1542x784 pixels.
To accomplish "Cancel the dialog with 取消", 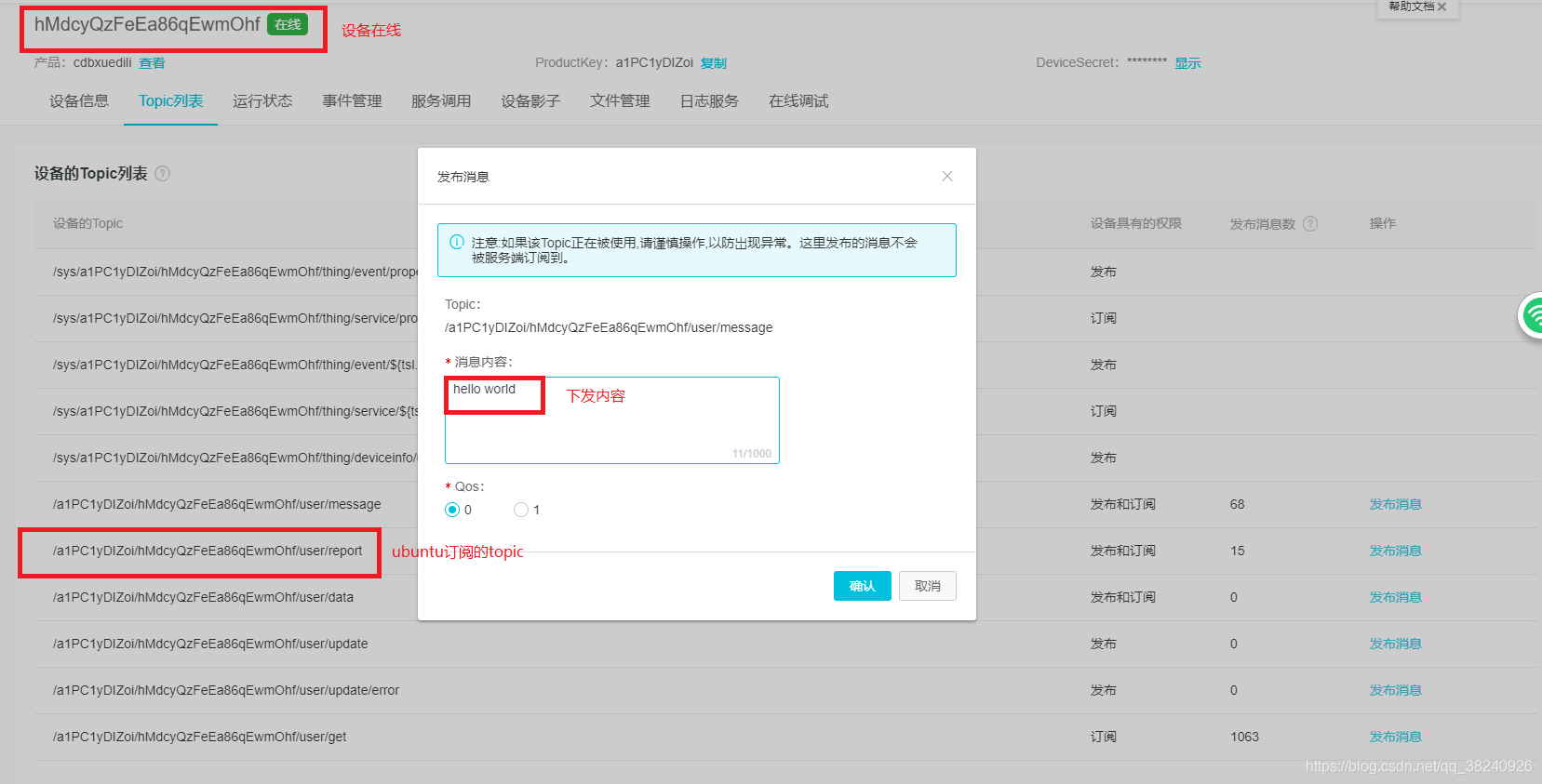I will [x=928, y=586].
